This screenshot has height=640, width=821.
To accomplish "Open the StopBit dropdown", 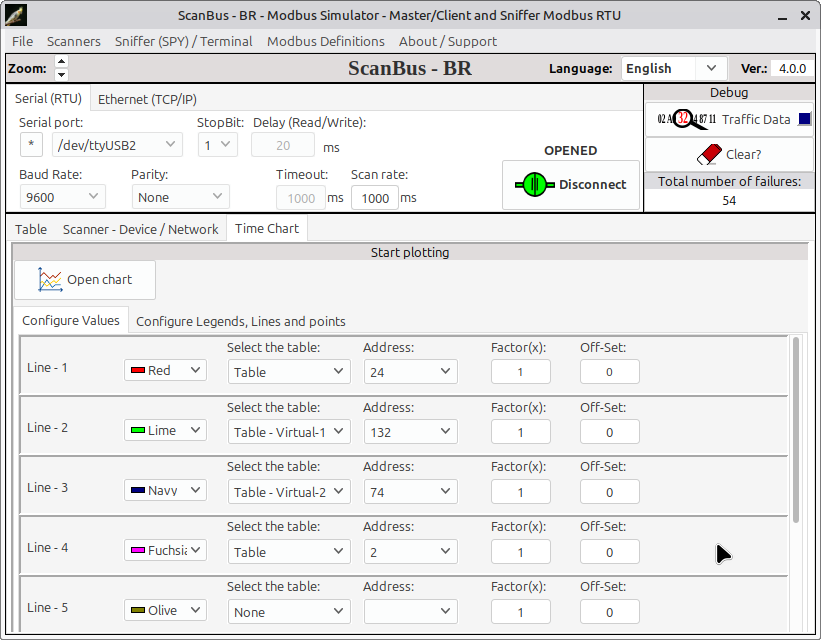I will click(x=218, y=145).
